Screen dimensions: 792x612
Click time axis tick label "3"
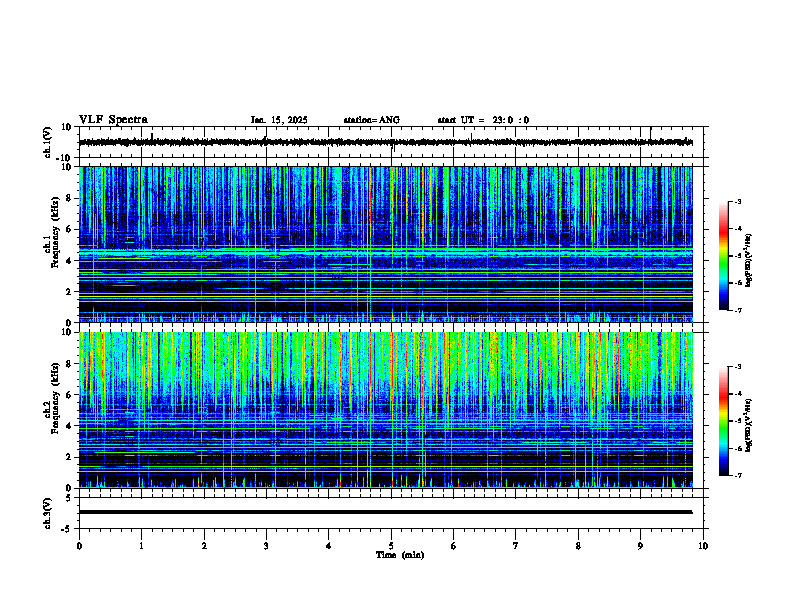(266, 546)
